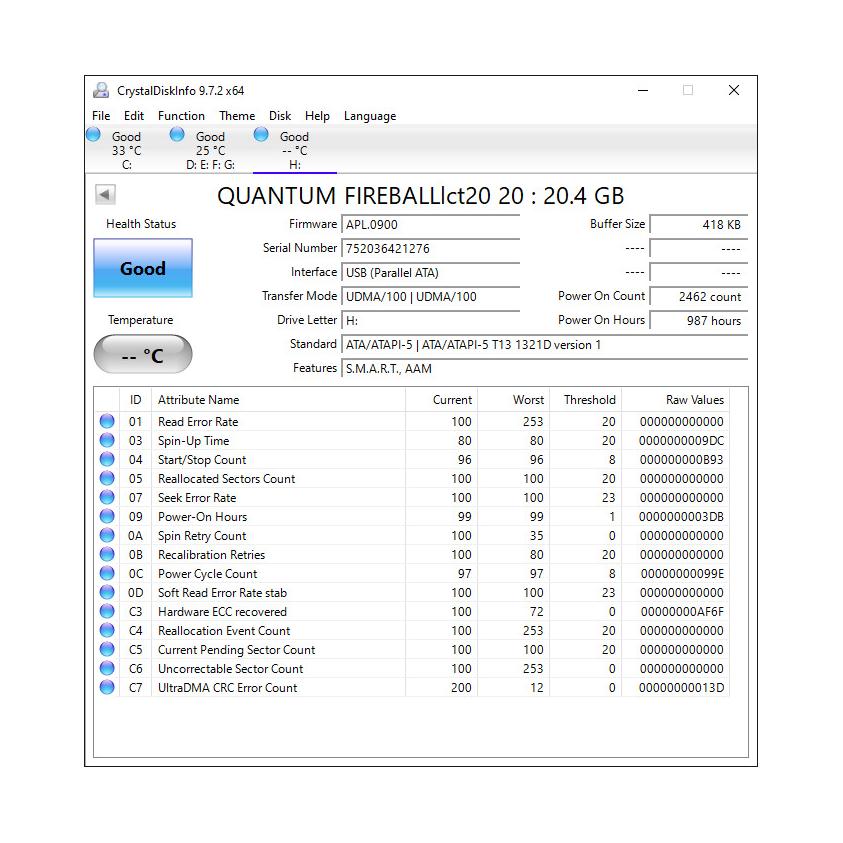The height and width of the screenshot is (843, 843).
Task: Click the UltraDMA CRC Error Count orb
Action: pos(107,688)
